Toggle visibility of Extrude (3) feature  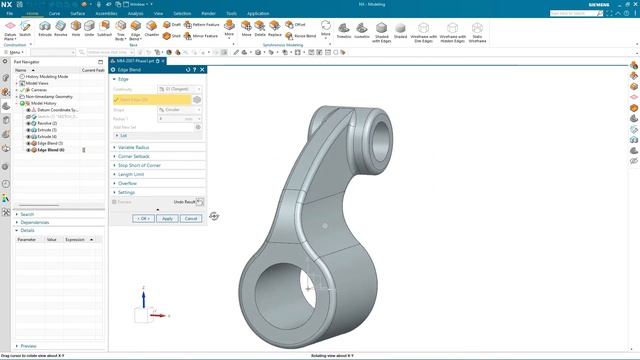(x=29, y=130)
